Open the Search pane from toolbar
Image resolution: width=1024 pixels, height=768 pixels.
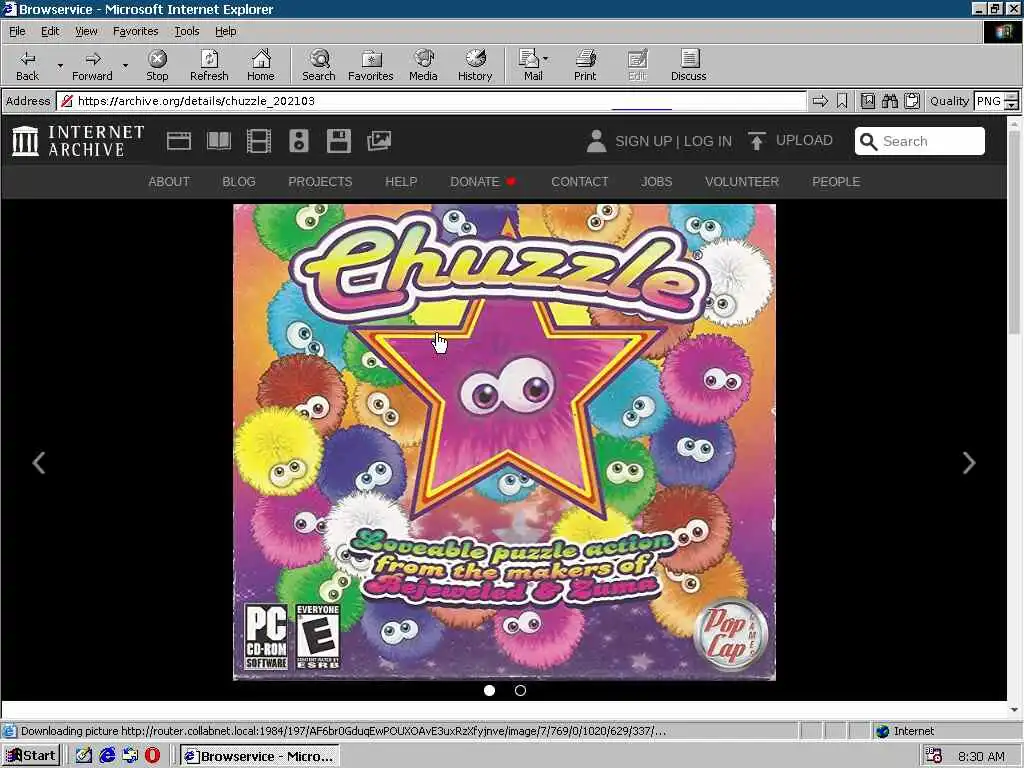point(319,65)
